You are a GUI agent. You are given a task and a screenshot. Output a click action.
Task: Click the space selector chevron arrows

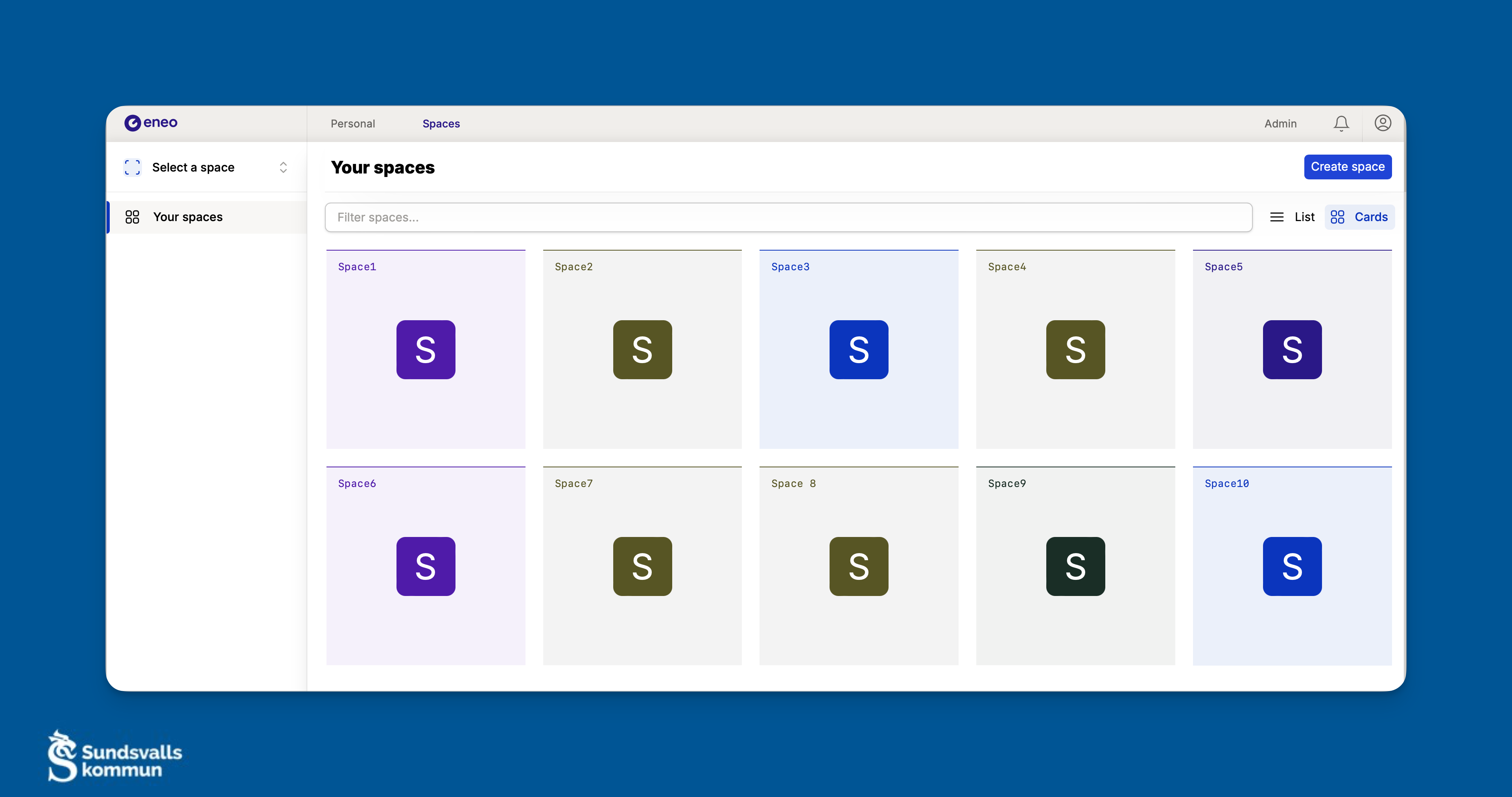(283, 167)
